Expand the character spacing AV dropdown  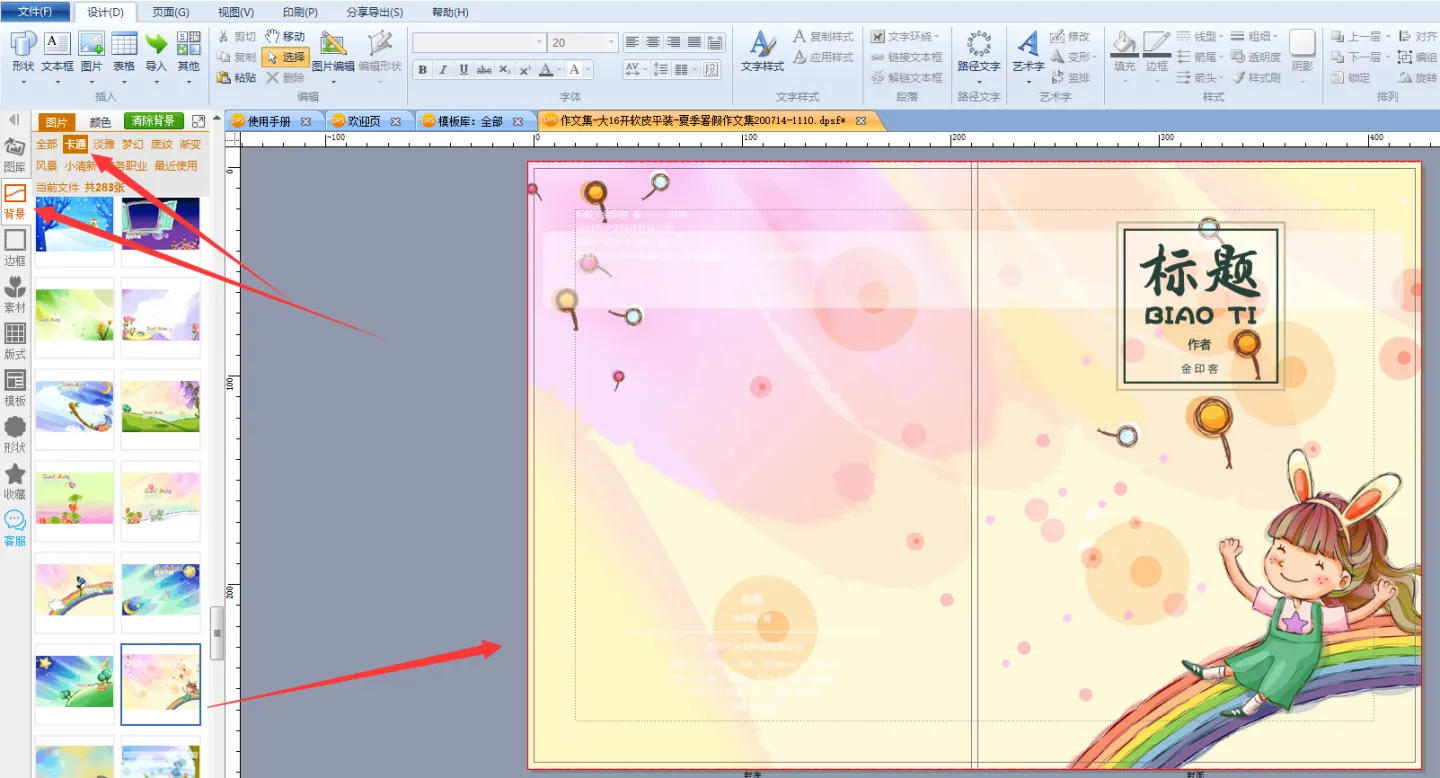[x=646, y=70]
